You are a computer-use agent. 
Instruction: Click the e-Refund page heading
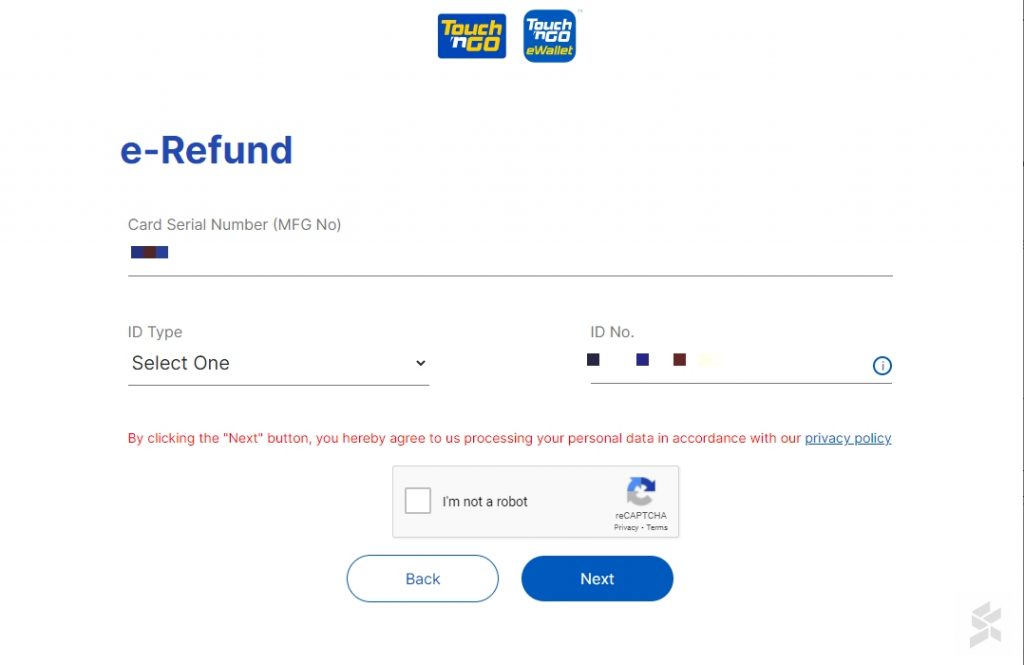tap(207, 150)
